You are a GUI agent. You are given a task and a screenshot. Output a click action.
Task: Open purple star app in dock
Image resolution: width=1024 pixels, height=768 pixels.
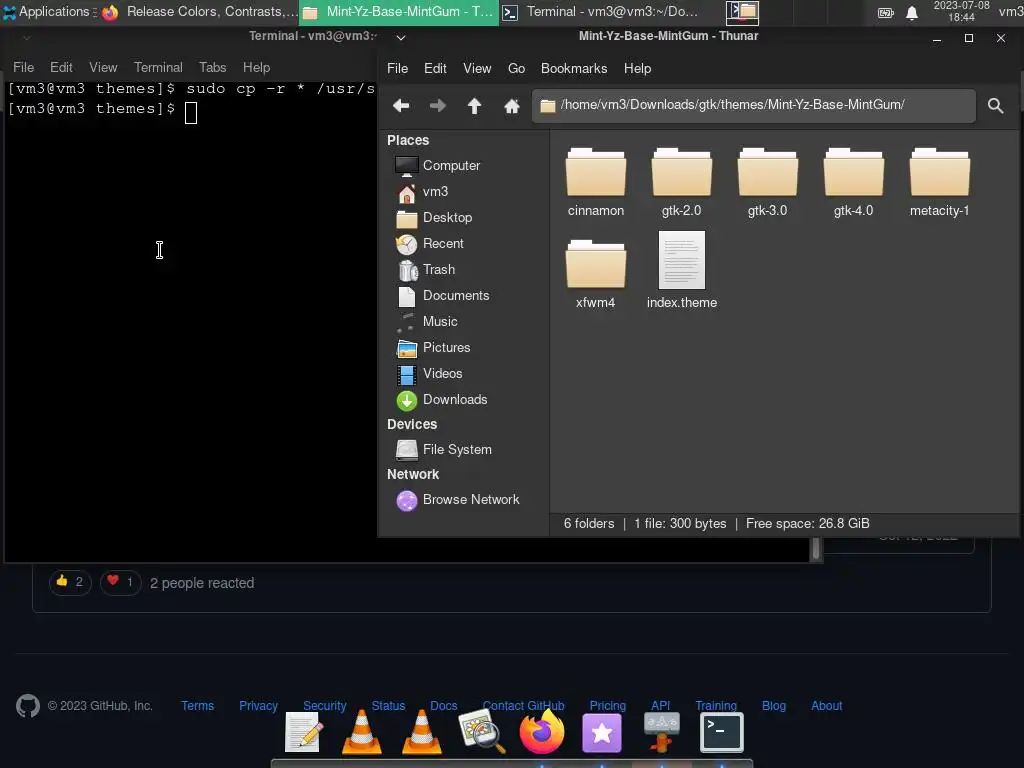pyautogui.click(x=601, y=733)
